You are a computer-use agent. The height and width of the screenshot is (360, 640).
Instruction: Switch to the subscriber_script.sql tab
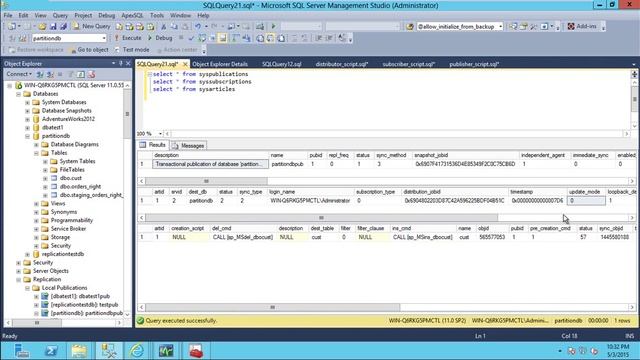[x=409, y=64]
